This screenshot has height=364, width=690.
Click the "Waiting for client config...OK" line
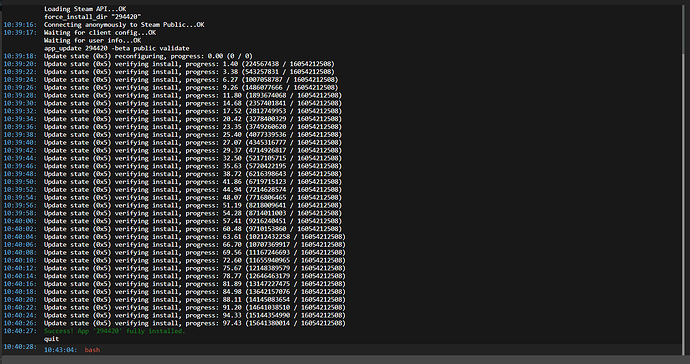pyautogui.click(x=100, y=33)
